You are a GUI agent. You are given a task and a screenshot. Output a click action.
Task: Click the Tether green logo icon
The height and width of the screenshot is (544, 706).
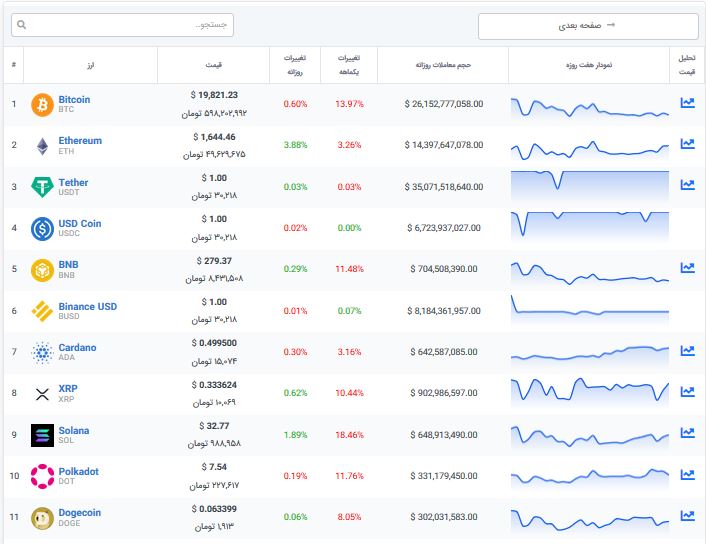[42, 187]
